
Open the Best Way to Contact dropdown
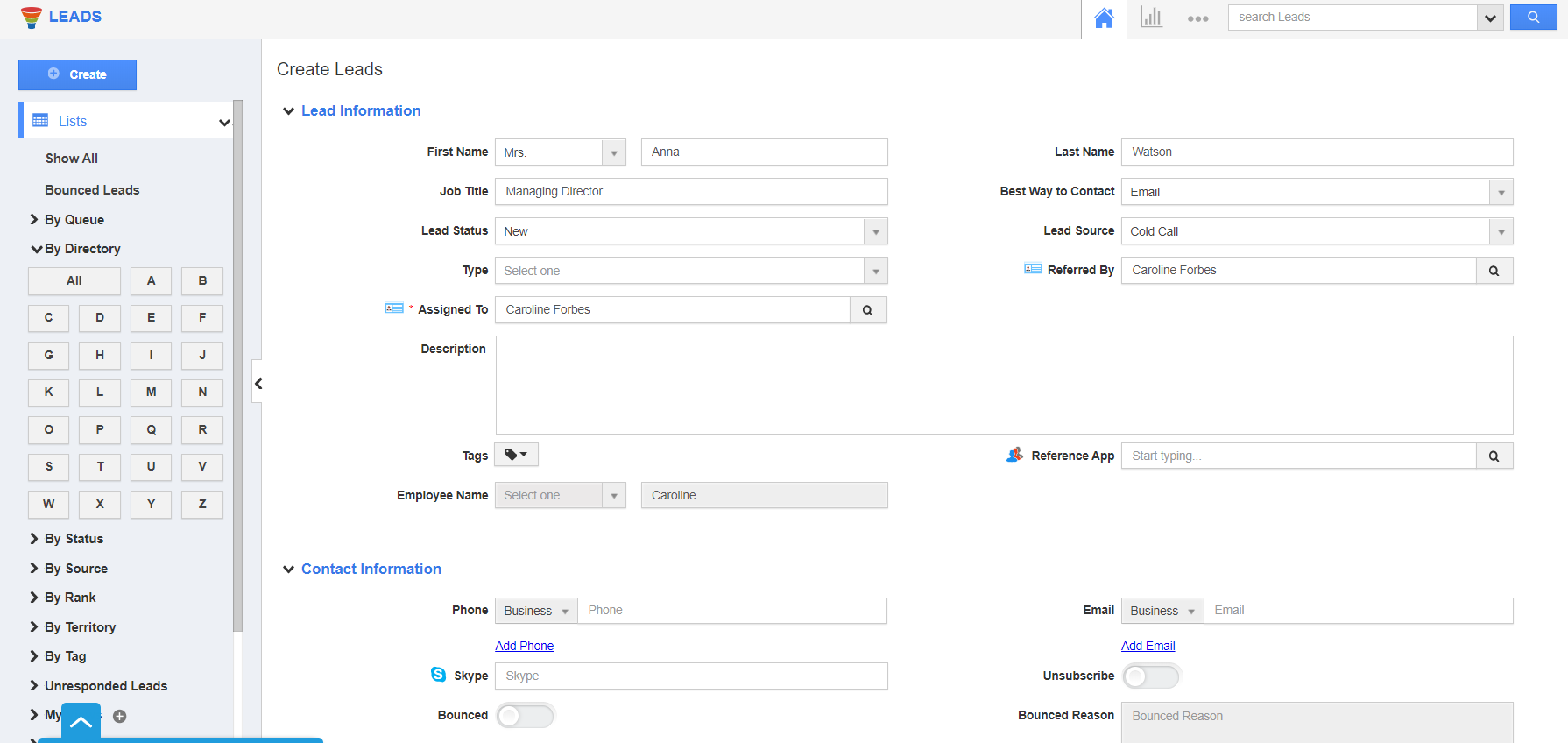pos(1317,192)
